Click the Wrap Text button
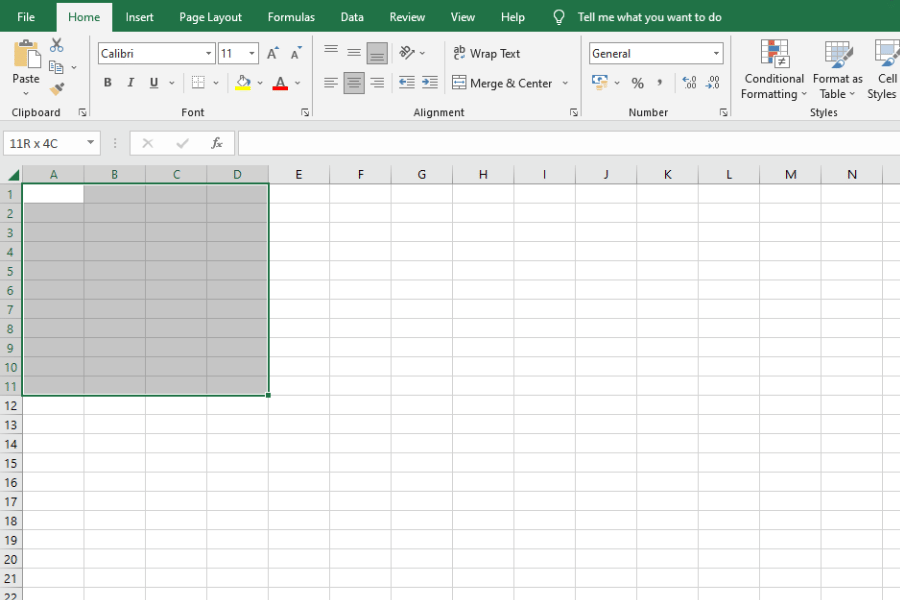Image resolution: width=900 pixels, height=600 pixels. click(x=486, y=52)
